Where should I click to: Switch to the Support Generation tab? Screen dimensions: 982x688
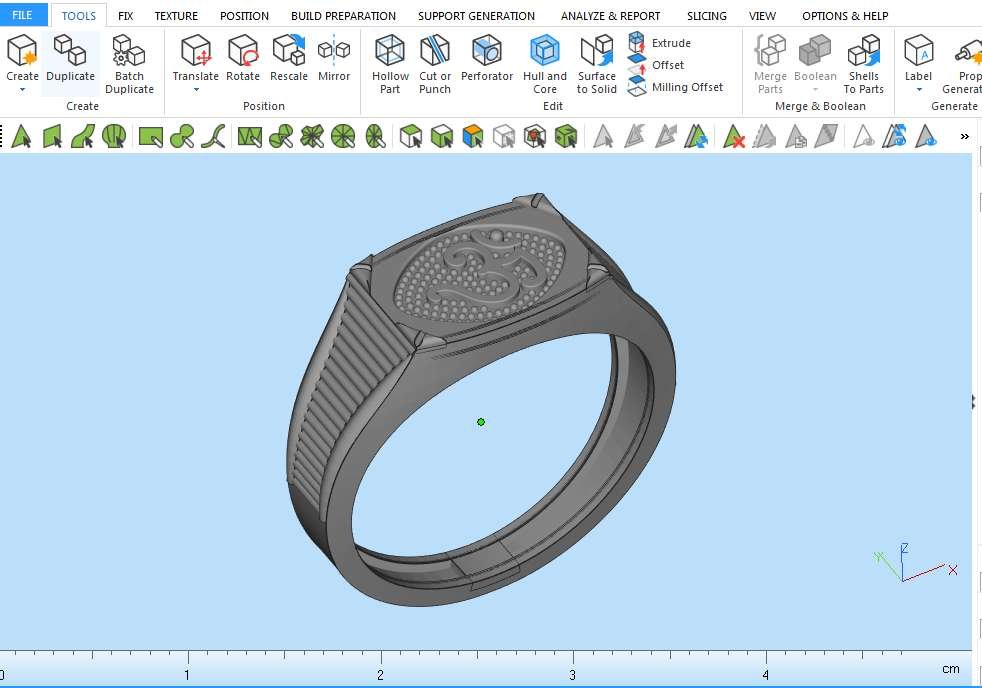(x=476, y=16)
